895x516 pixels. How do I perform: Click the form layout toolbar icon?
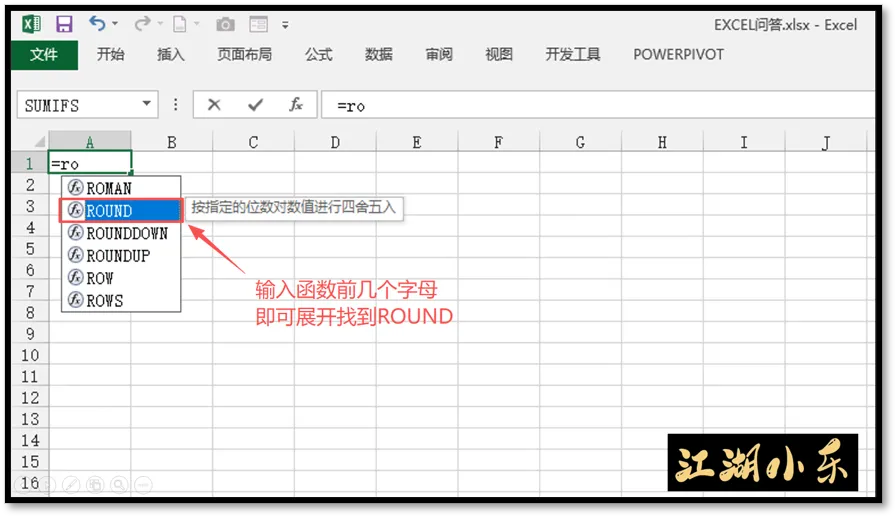pyautogui.click(x=258, y=24)
